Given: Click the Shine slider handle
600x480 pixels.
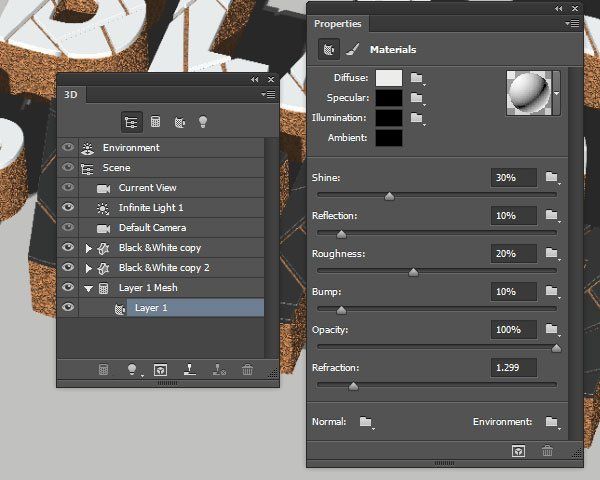Looking at the screenshot, I should [390, 196].
